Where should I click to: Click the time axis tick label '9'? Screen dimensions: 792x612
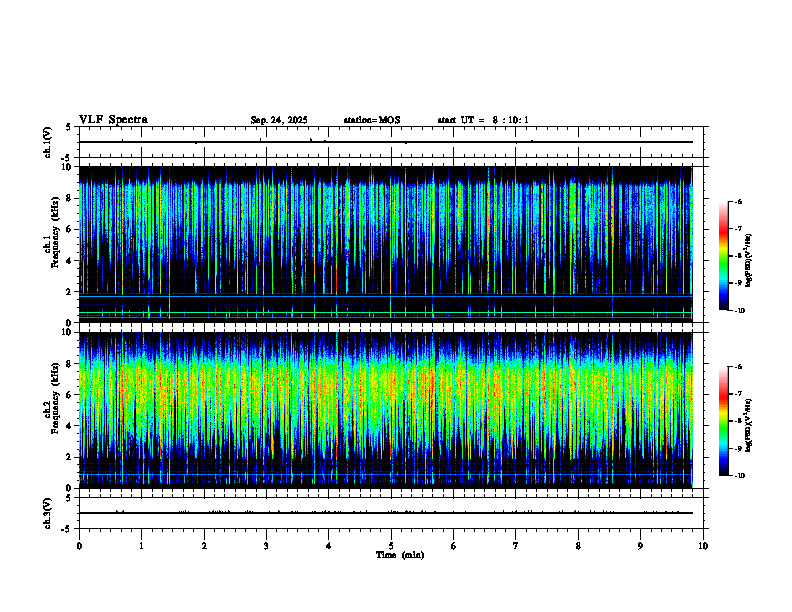[640, 546]
